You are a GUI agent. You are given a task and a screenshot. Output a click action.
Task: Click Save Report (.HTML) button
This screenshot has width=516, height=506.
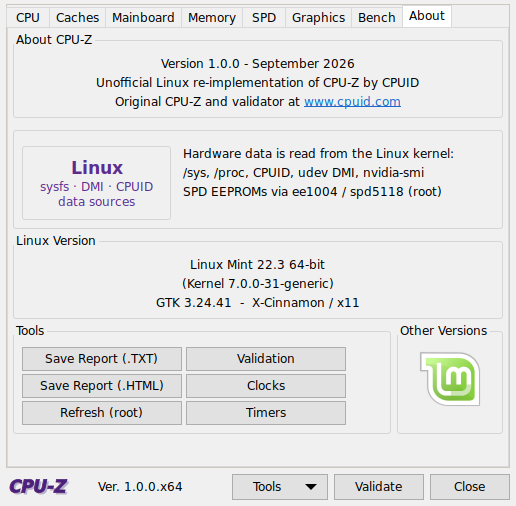pos(102,386)
